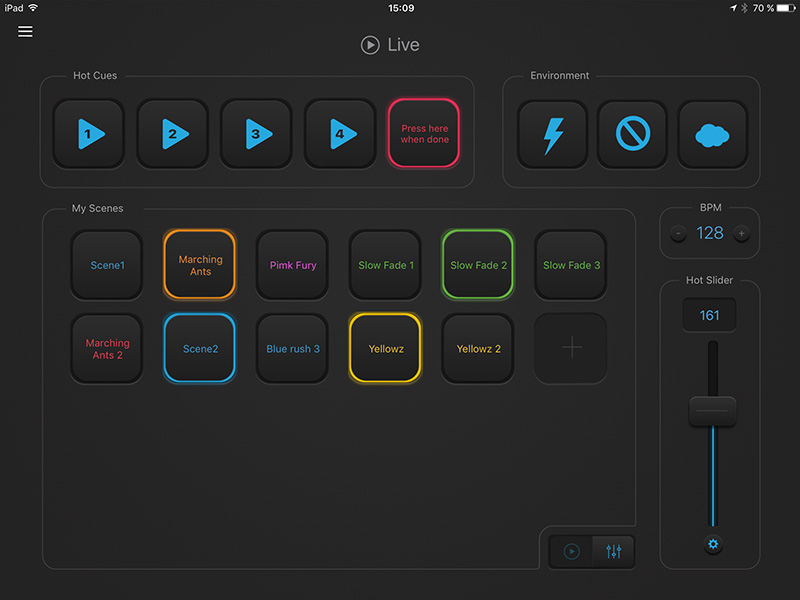Screen dimensions: 800x600
Task: Trigger Hot Cue 3
Action: click(257, 134)
